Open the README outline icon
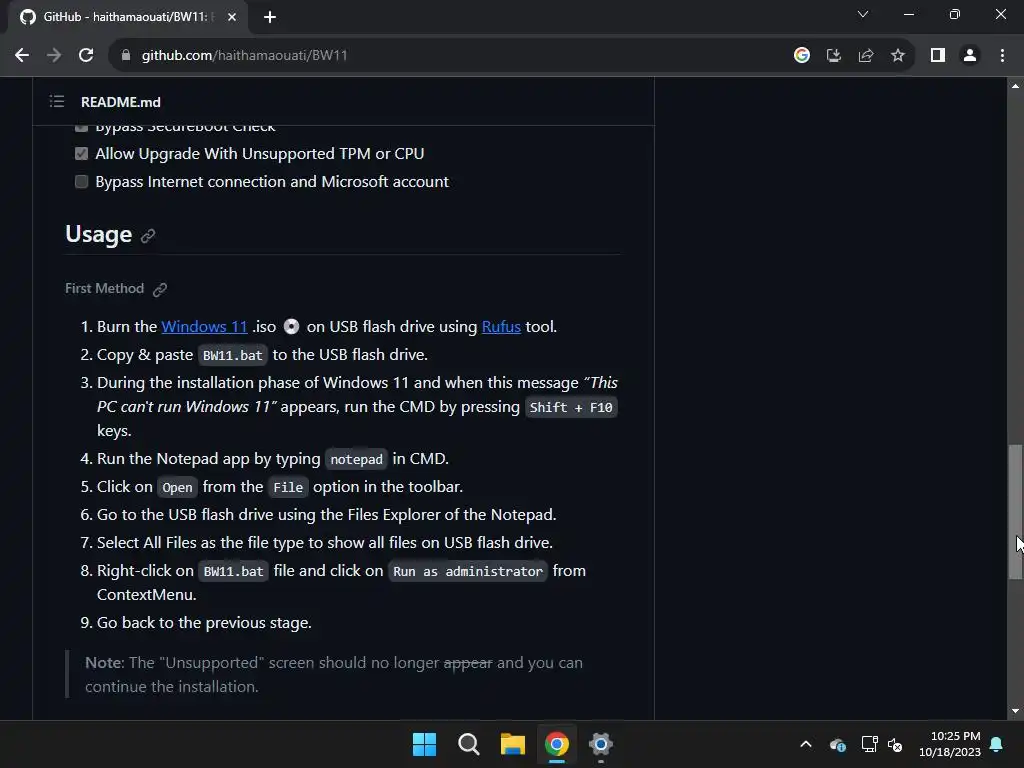This screenshot has width=1024, height=768. (57, 101)
